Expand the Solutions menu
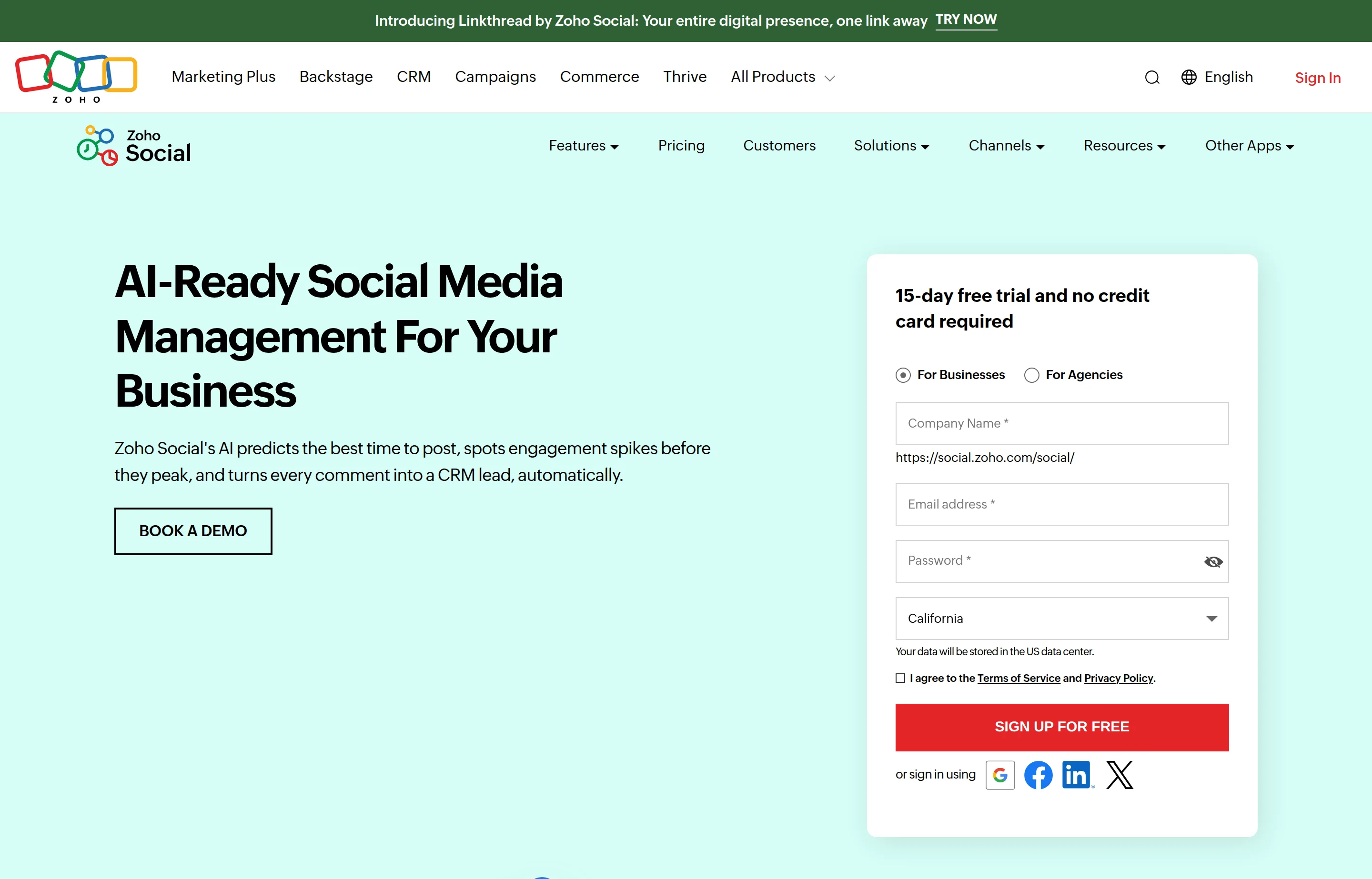Screen dimensions: 1372x879 pos(891,146)
